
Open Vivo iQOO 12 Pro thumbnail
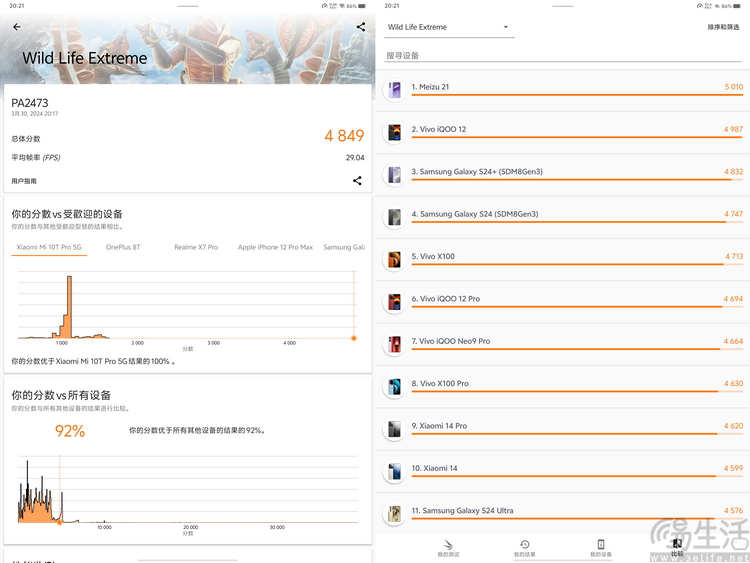[x=394, y=302]
